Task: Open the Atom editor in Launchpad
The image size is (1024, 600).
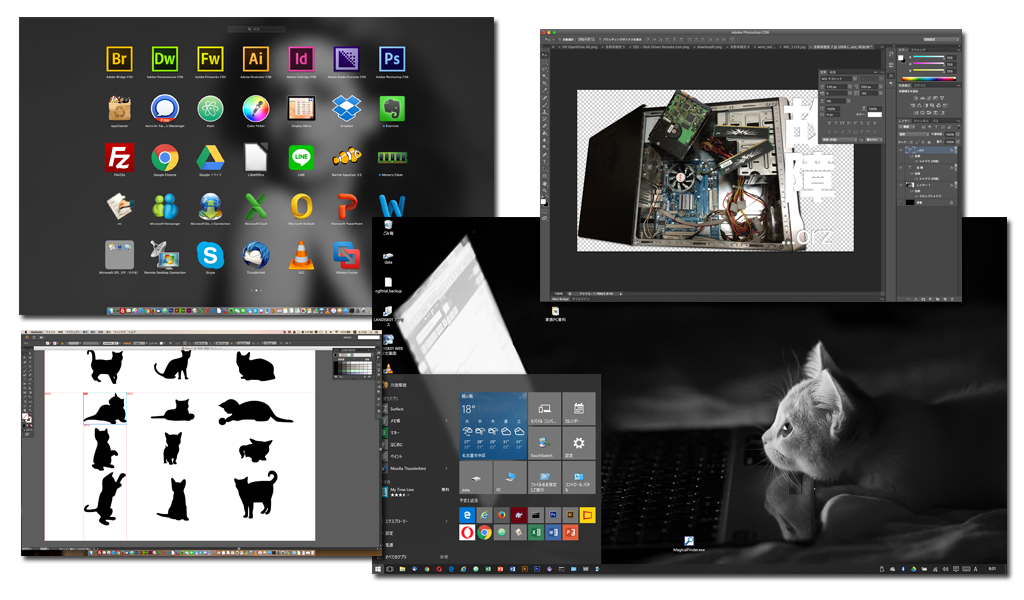Action: tap(210, 108)
